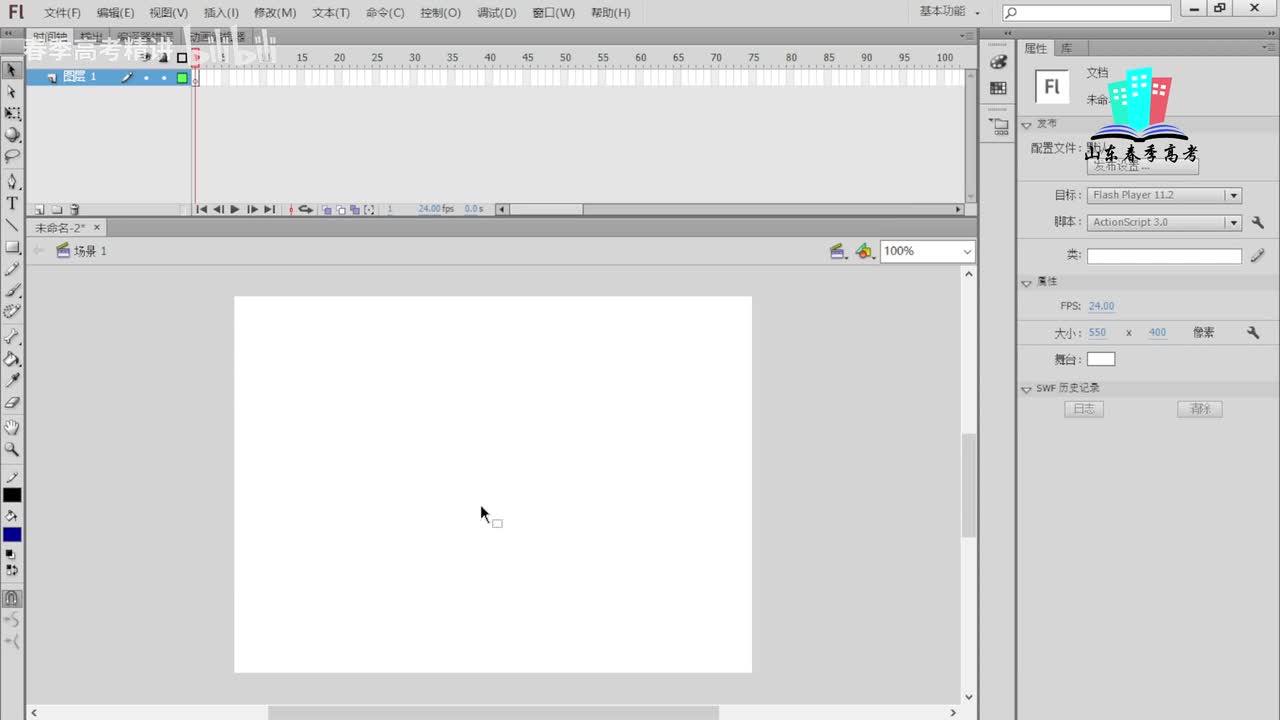Open the Color panel palette icon
1280x720 pixels.
(x=998, y=62)
